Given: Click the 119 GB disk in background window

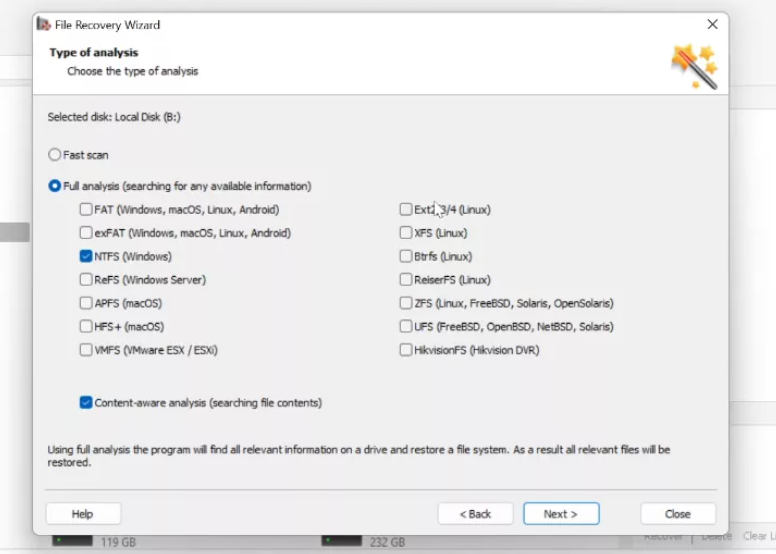Looking at the screenshot, I should point(94,542).
